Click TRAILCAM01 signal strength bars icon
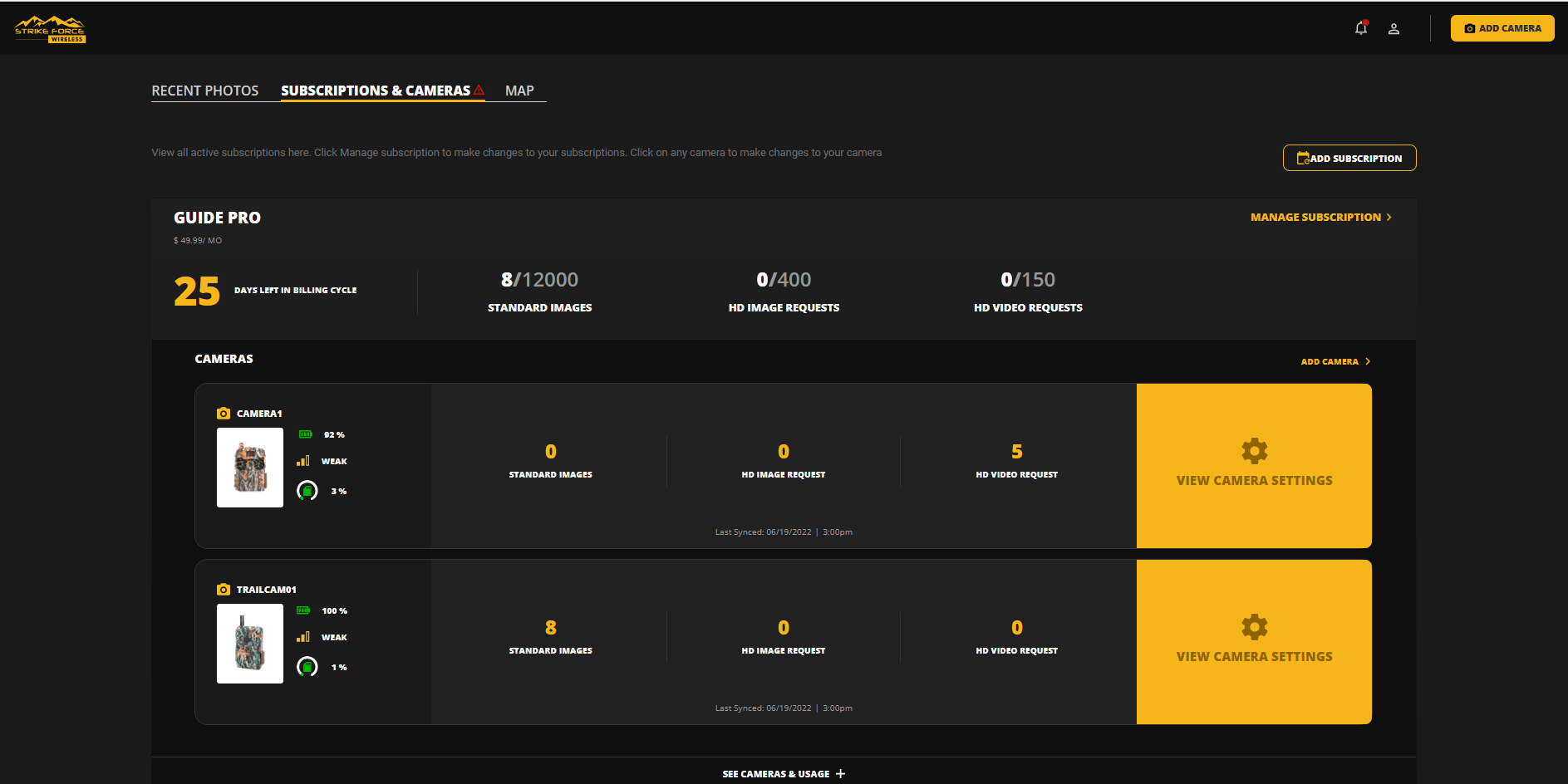The image size is (1568, 784). pyautogui.click(x=303, y=637)
